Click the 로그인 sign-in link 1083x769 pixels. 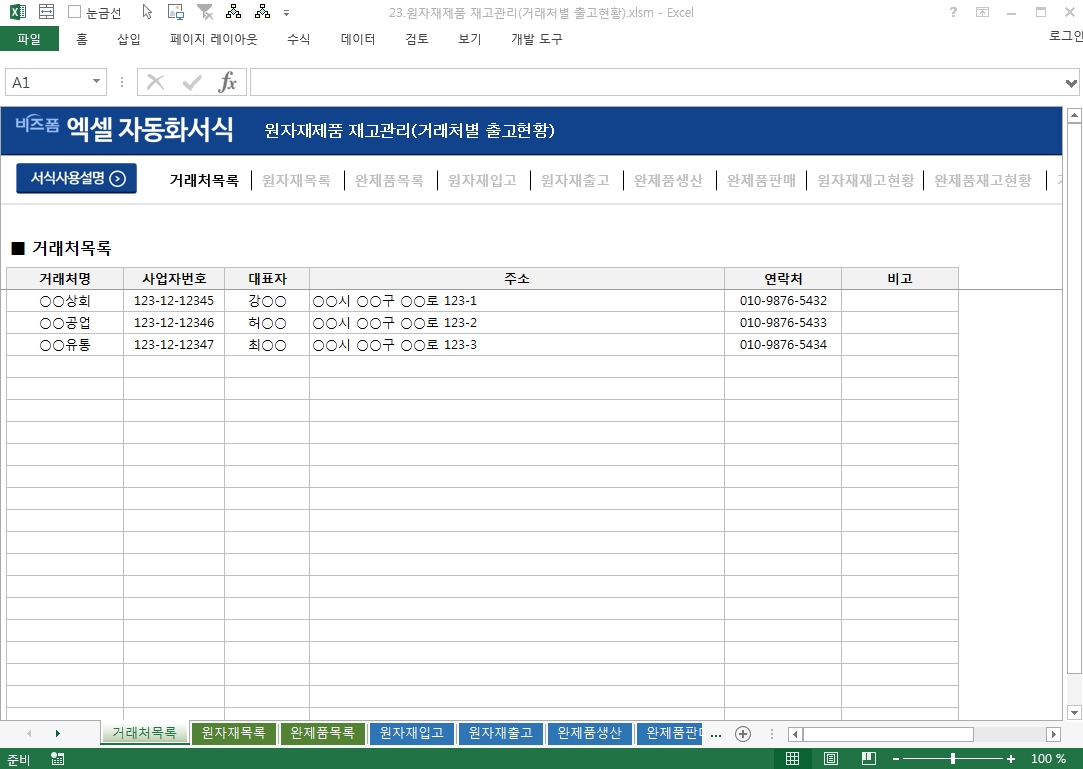[x=1066, y=36]
